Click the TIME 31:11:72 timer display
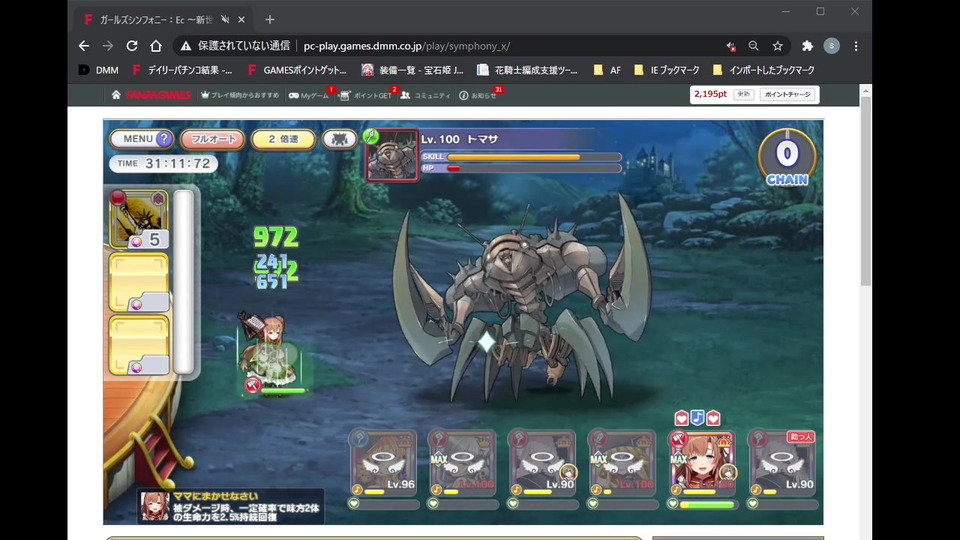This screenshot has width=960, height=540. [163, 163]
